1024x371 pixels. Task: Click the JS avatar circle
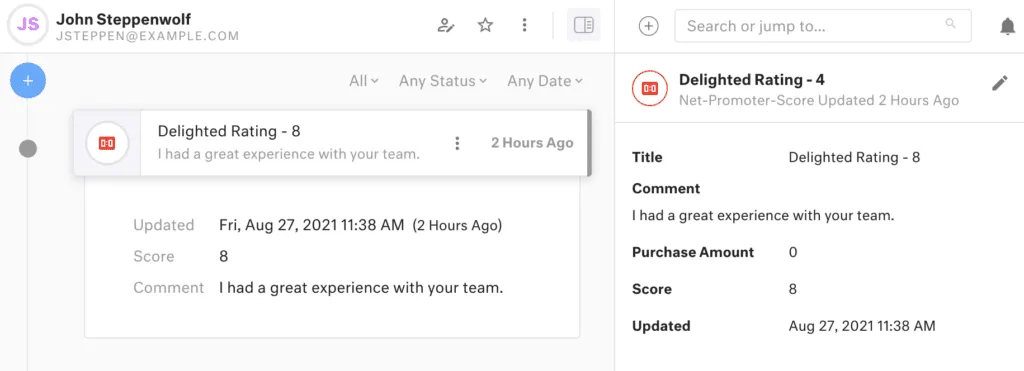tap(28, 25)
